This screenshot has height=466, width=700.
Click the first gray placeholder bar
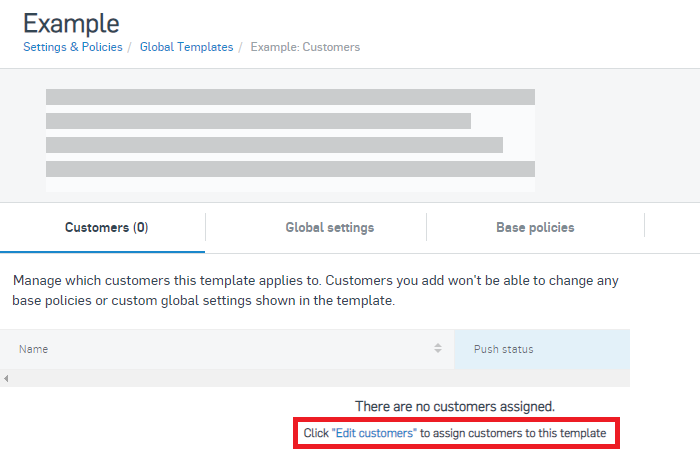[290, 97]
